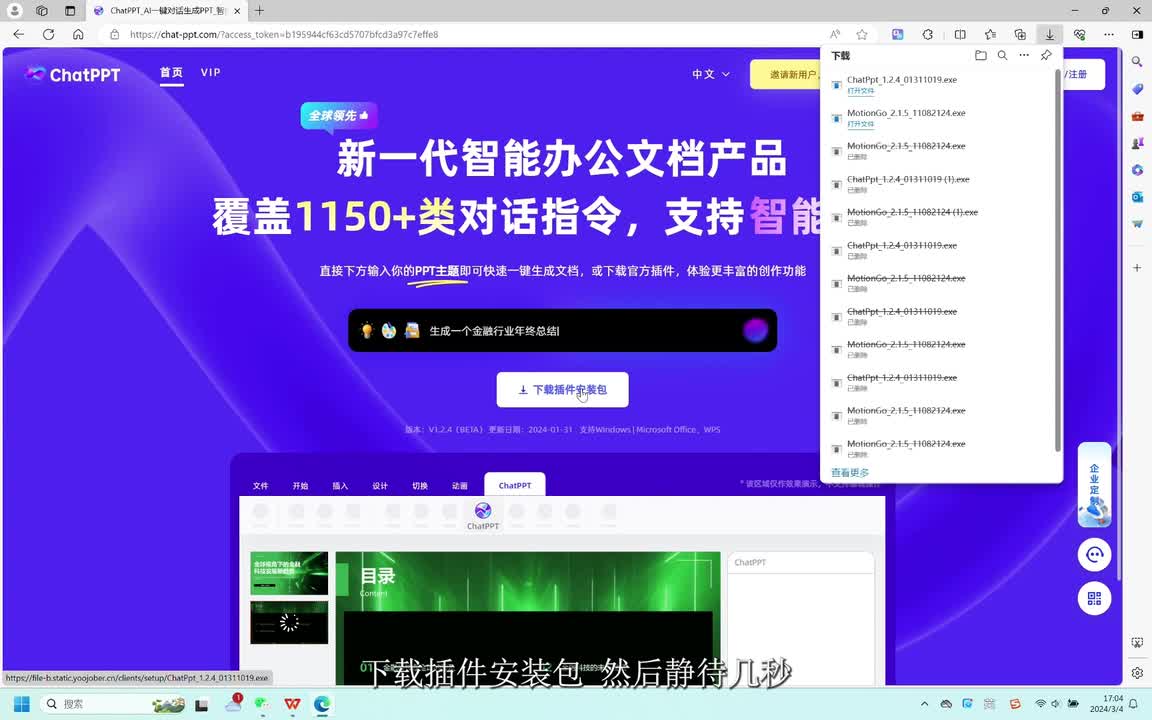Select the 首页 navigation tab
1152x720 pixels.
tap(171, 73)
